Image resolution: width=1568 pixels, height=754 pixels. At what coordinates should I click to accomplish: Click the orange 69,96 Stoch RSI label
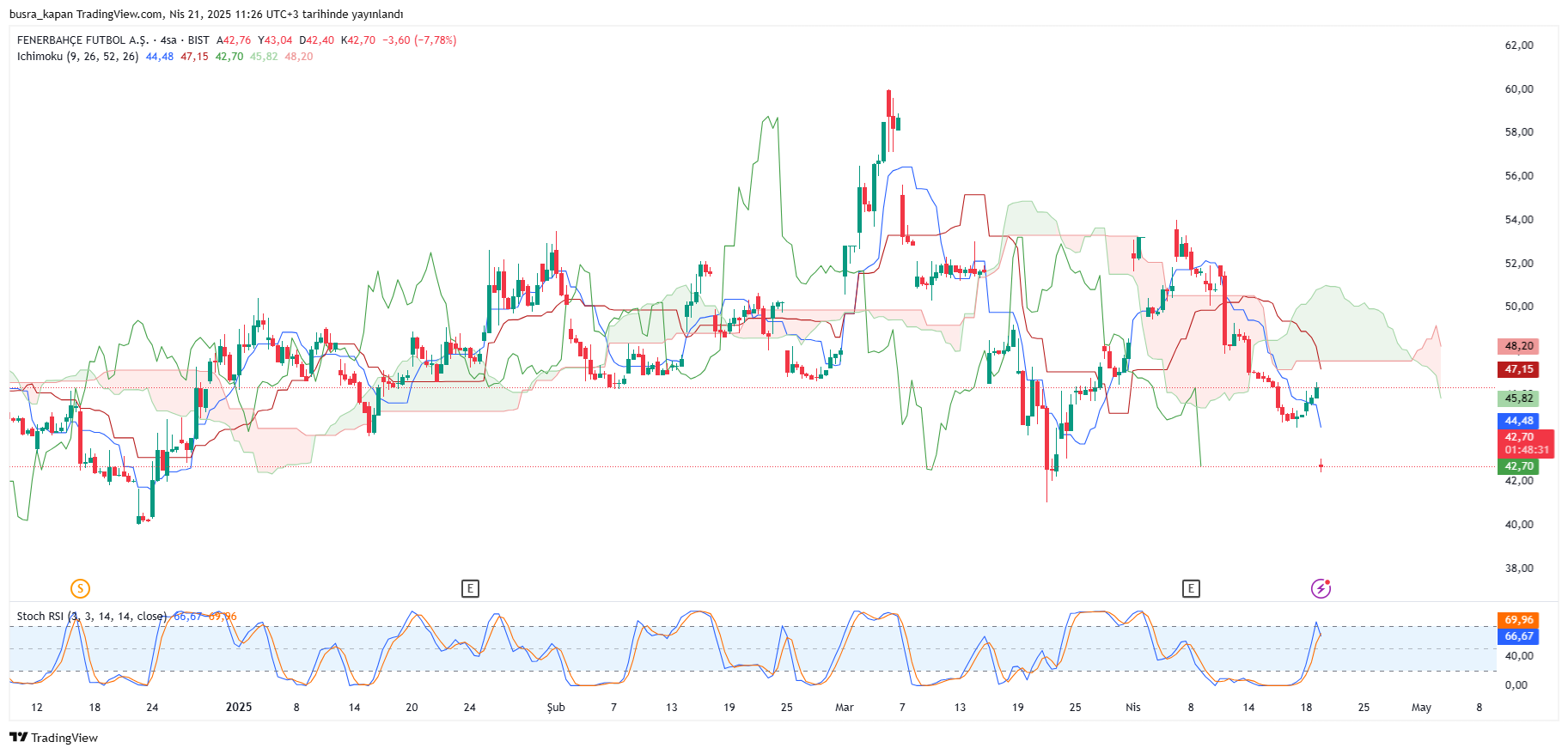(1518, 620)
